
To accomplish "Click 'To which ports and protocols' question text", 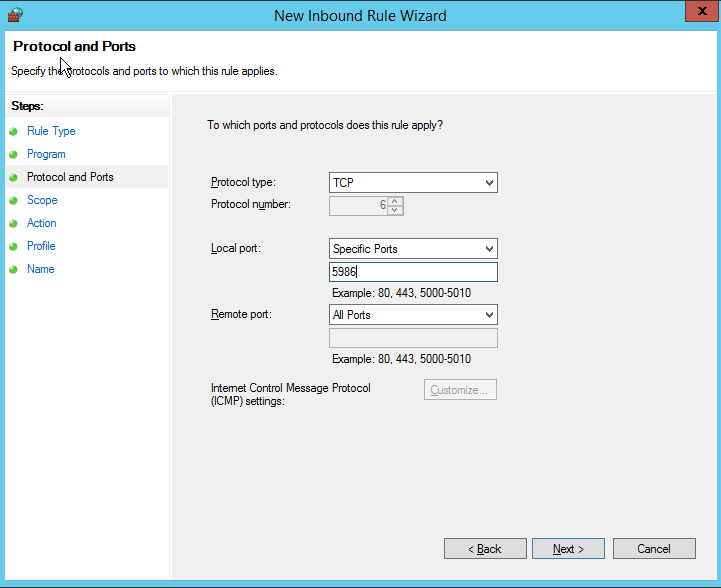I will click(325, 125).
